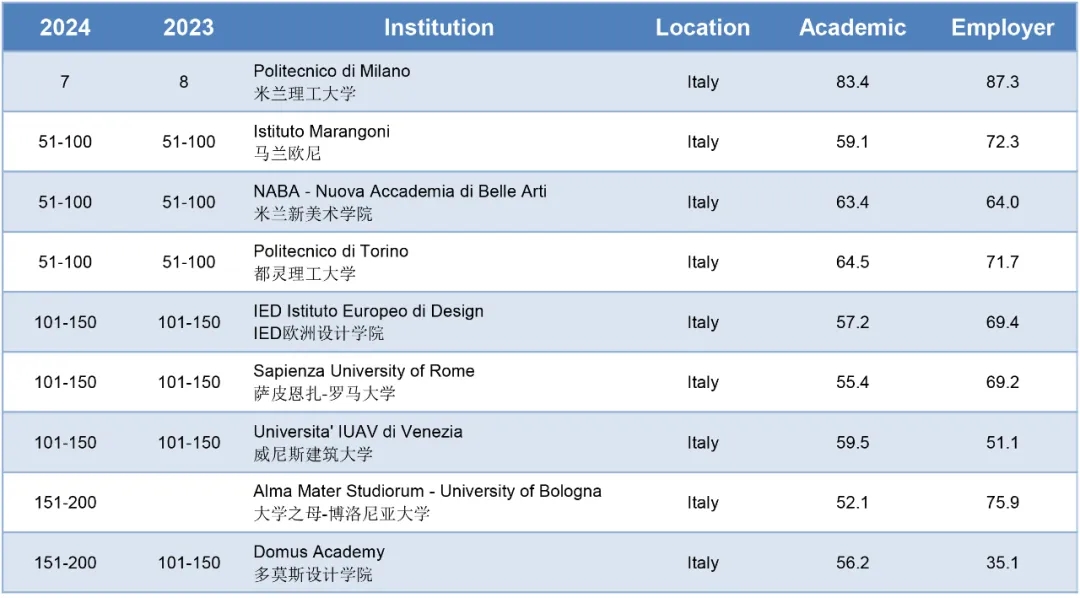Click Chinese name 米兰理工大学
The width and height of the screenshot is (1080, 598).
tap(304, 94)
